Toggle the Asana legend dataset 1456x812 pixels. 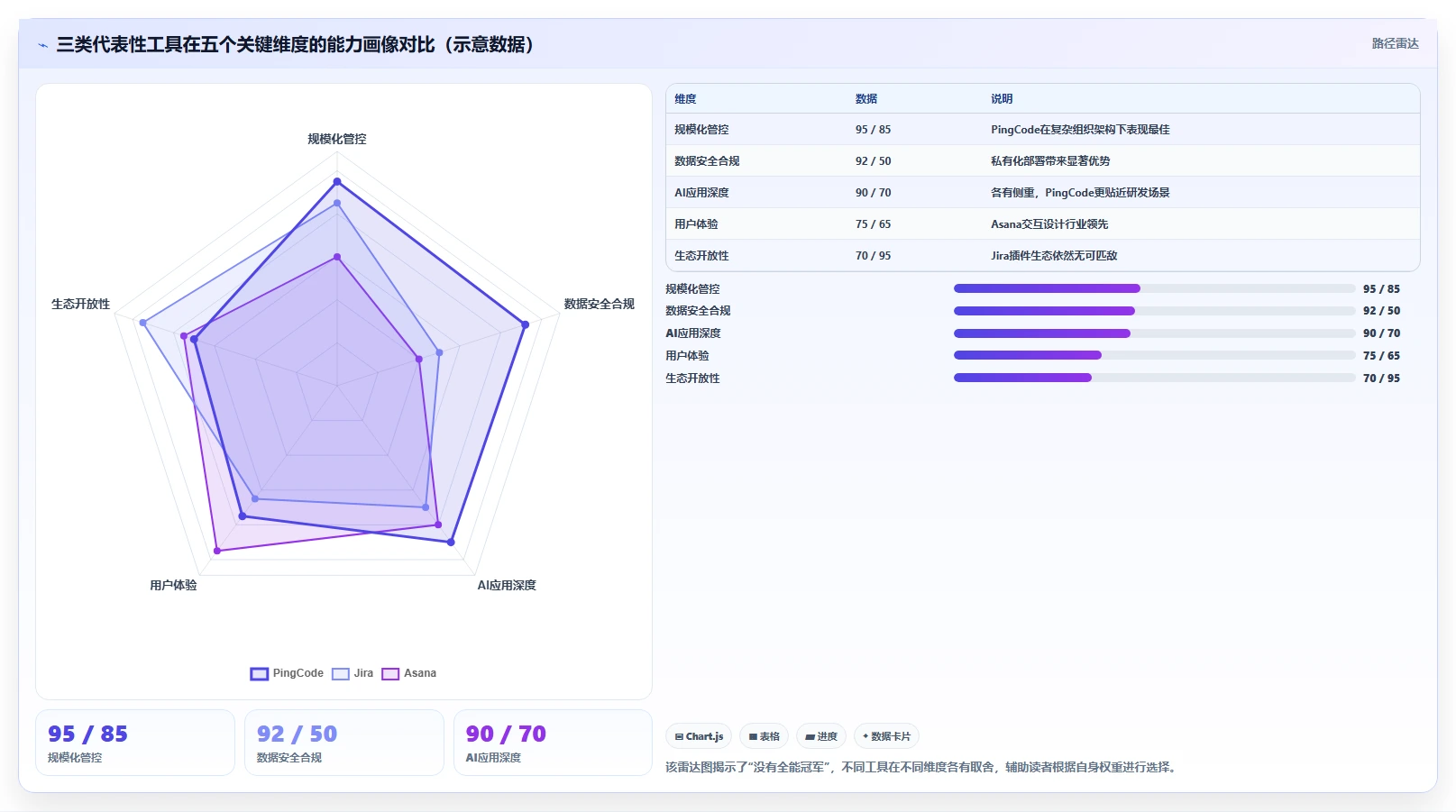pos(409,673)
